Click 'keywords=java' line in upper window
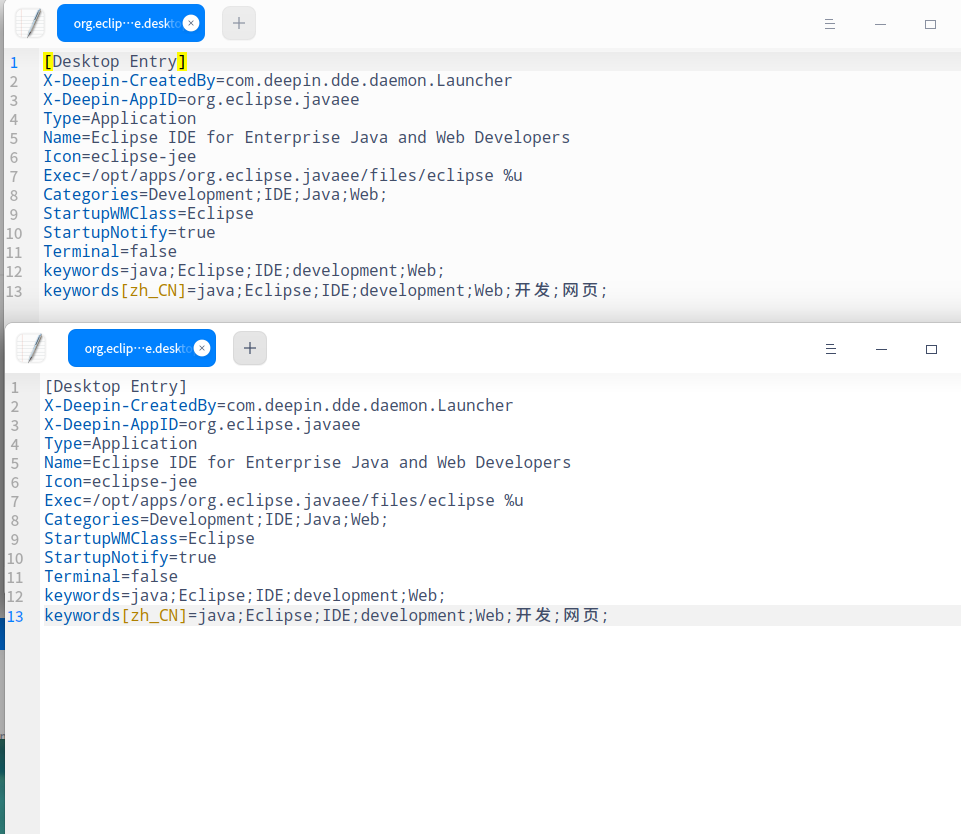 [x=244, y=270]
